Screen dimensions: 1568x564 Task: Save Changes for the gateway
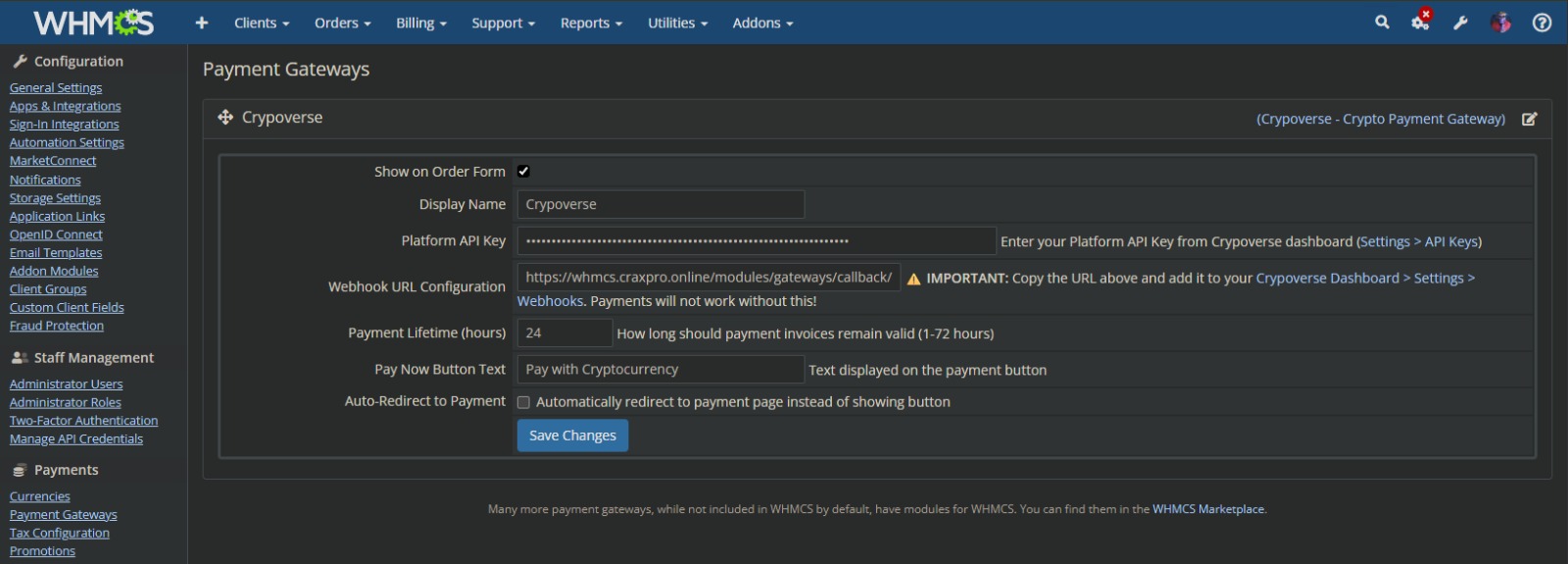(x=572, y=436)
